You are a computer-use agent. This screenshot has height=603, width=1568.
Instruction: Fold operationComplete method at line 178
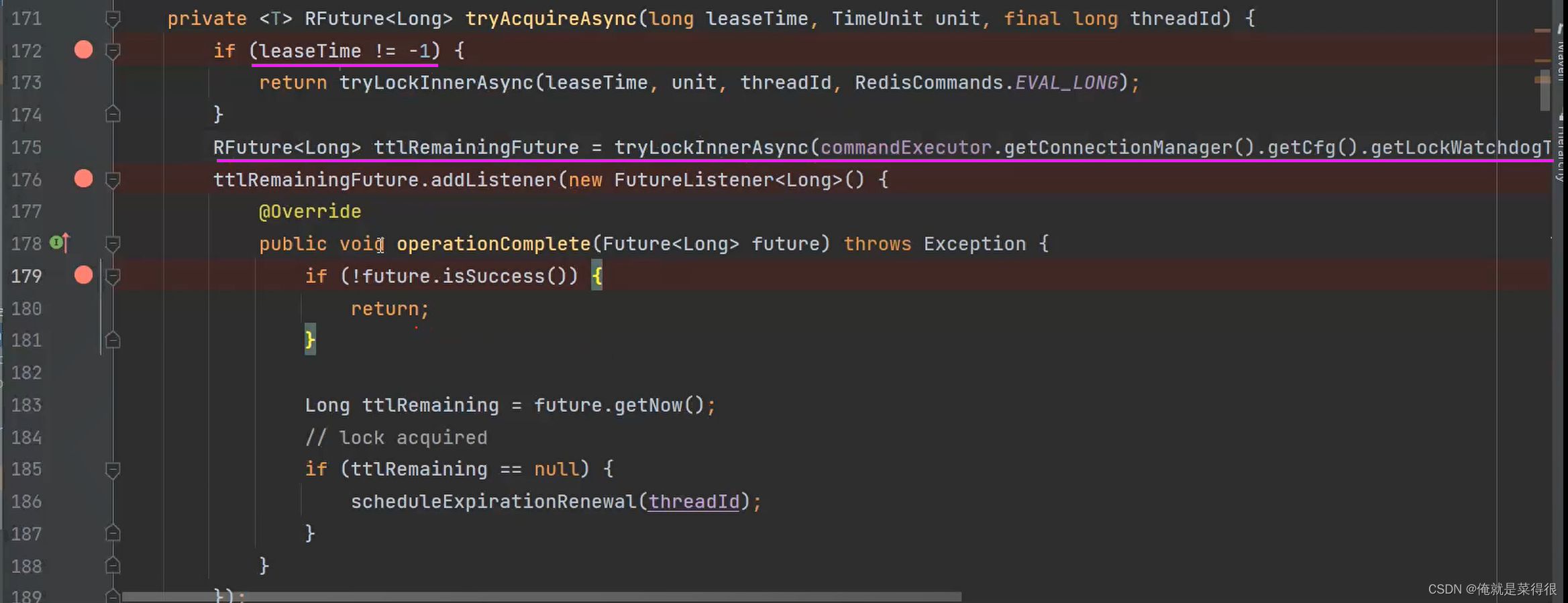(113, 244)
